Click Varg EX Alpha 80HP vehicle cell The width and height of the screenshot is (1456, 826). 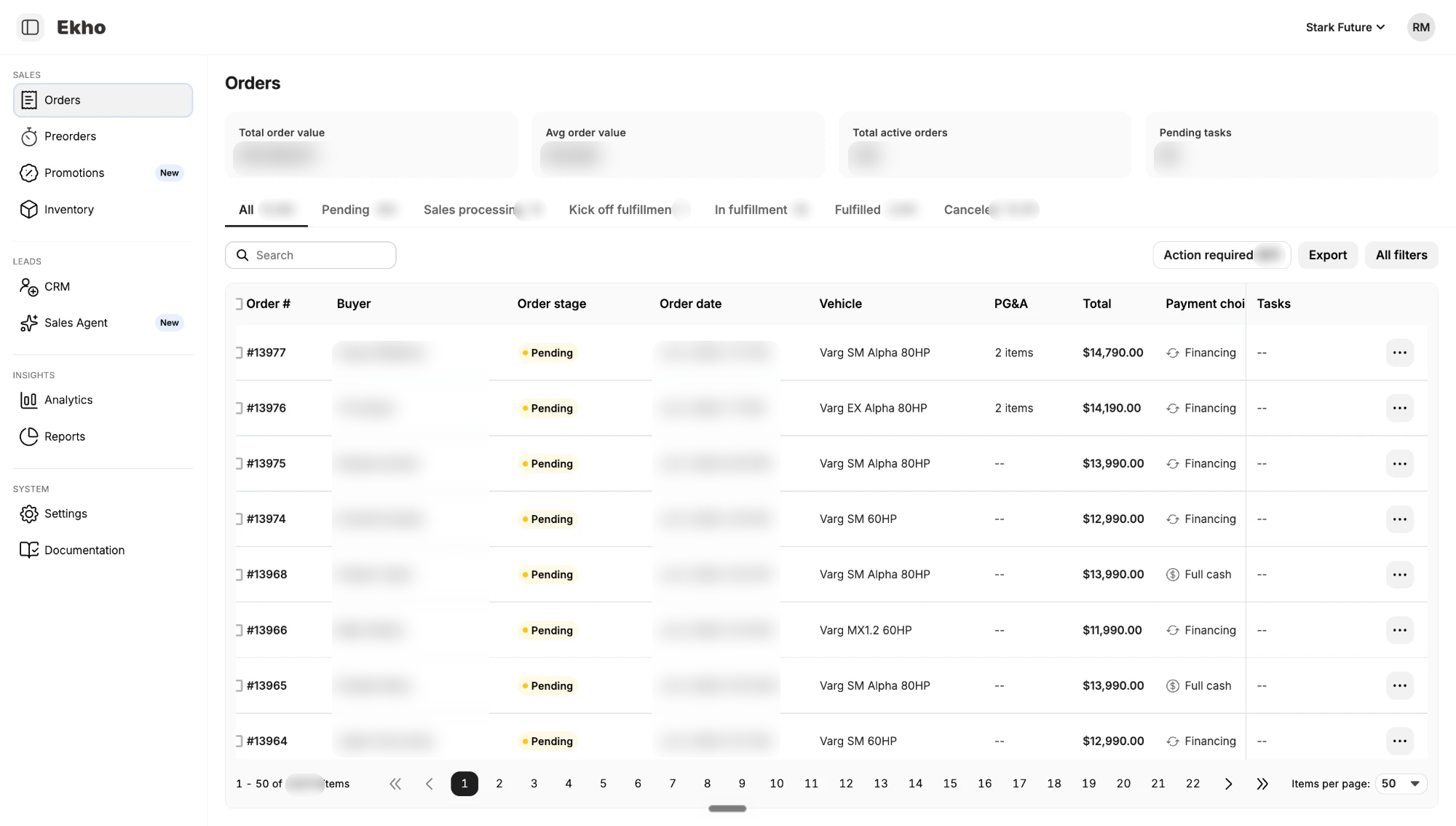(x=873, y=408)
